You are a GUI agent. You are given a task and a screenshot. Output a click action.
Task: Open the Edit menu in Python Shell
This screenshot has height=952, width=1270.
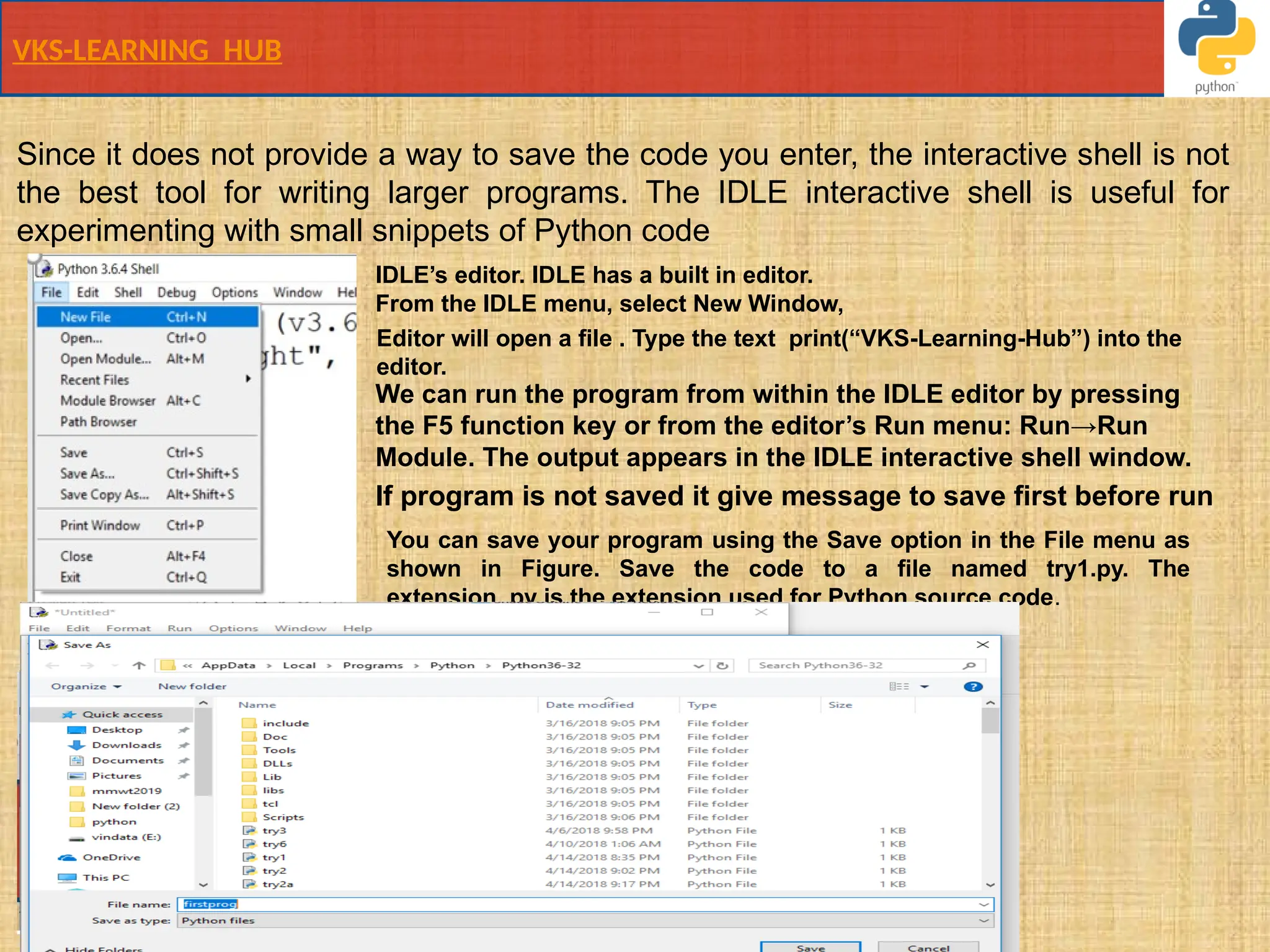click(x=87, y=293)
